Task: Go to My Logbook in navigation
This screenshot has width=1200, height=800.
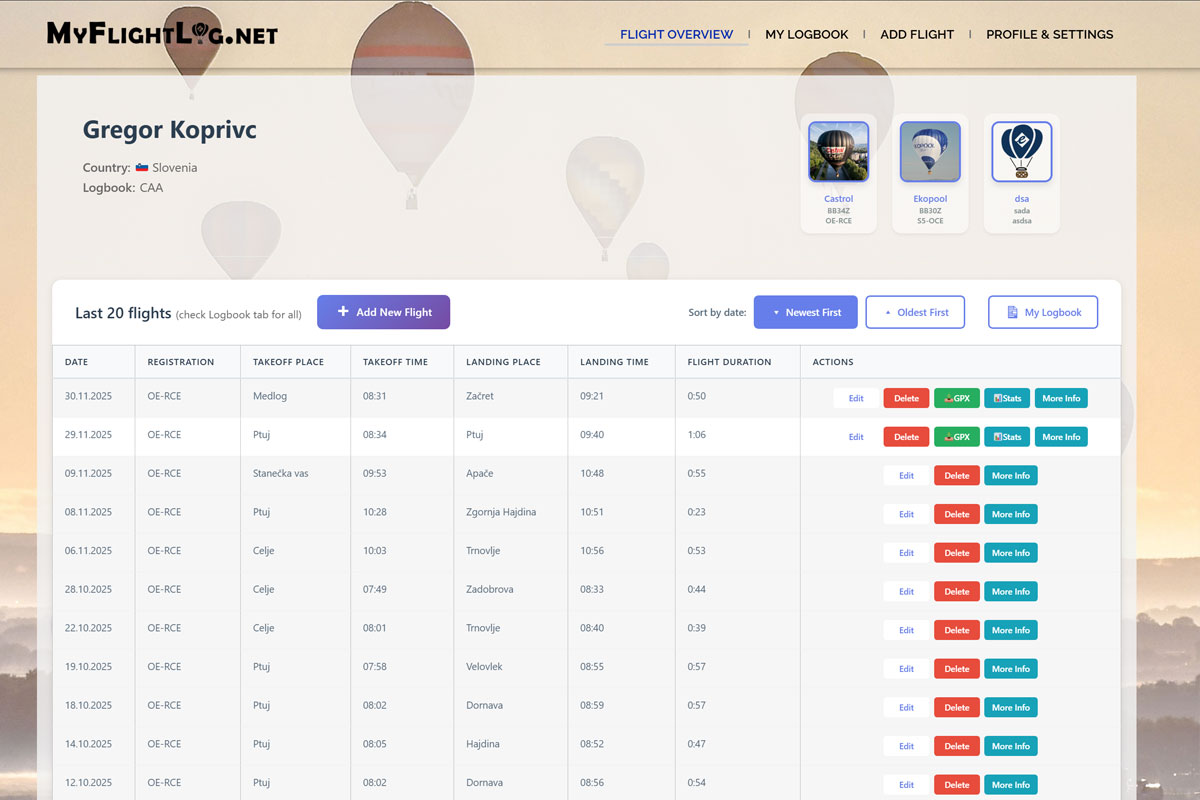Action: [806, 34]
